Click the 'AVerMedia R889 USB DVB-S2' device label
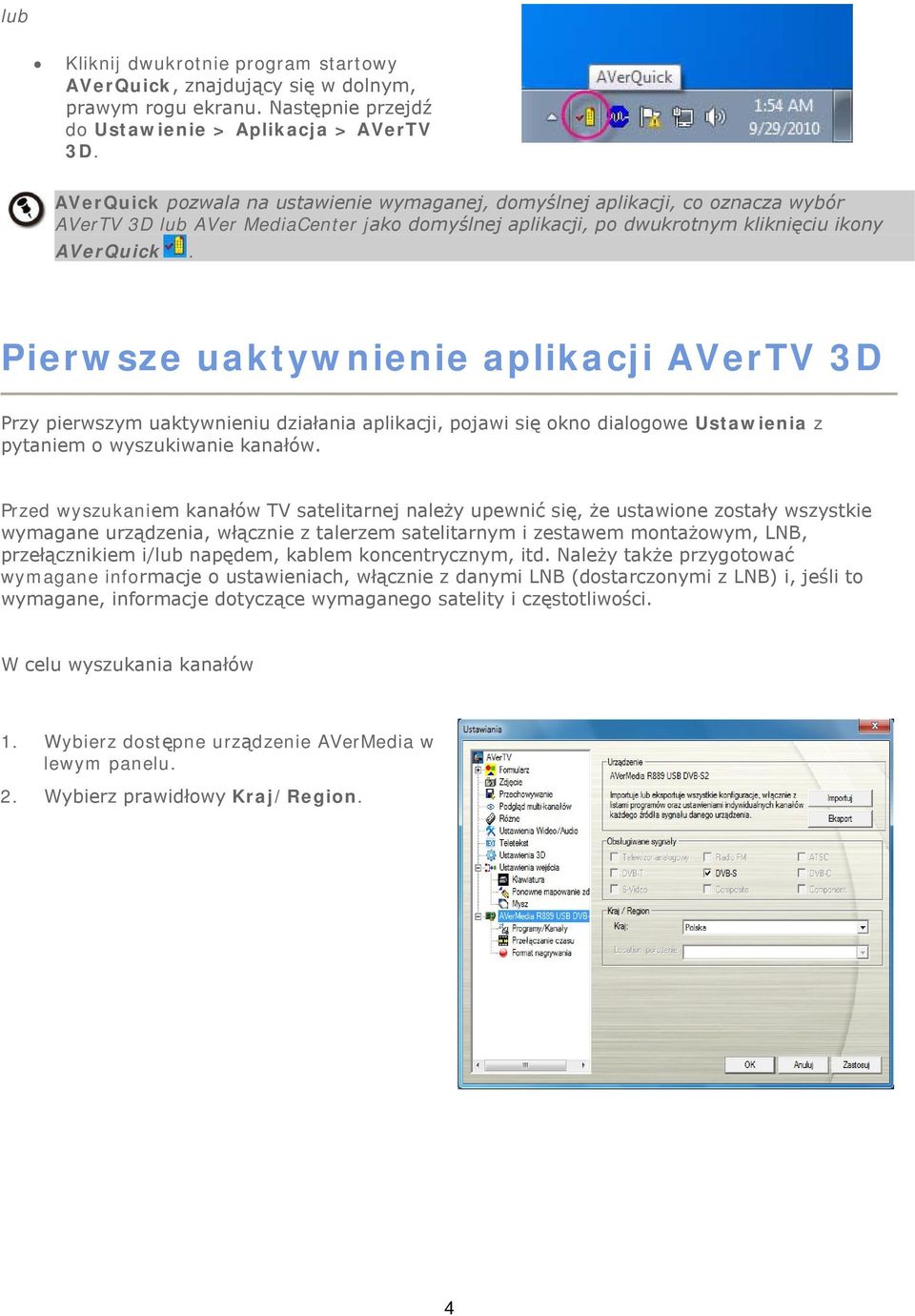This screenshot has height=1316, width=915. pyautogui.click(x=660, y=776)
